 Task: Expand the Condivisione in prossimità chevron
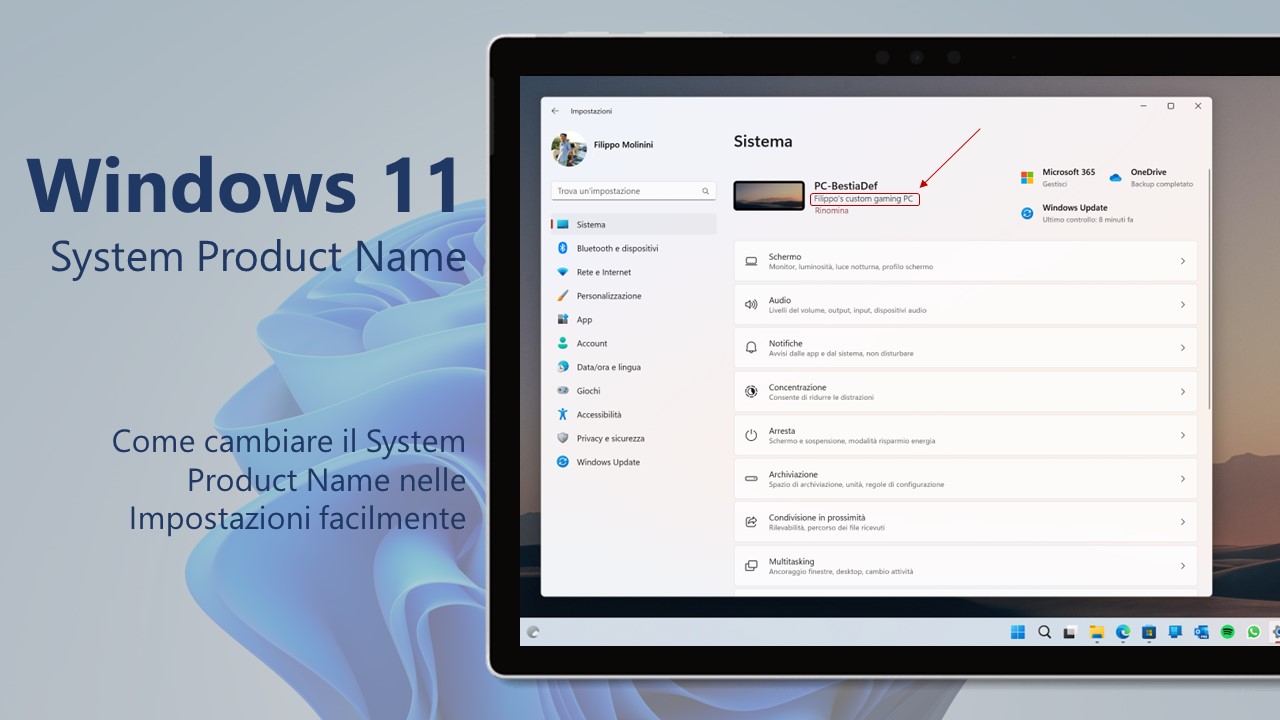click(1183, 522)
